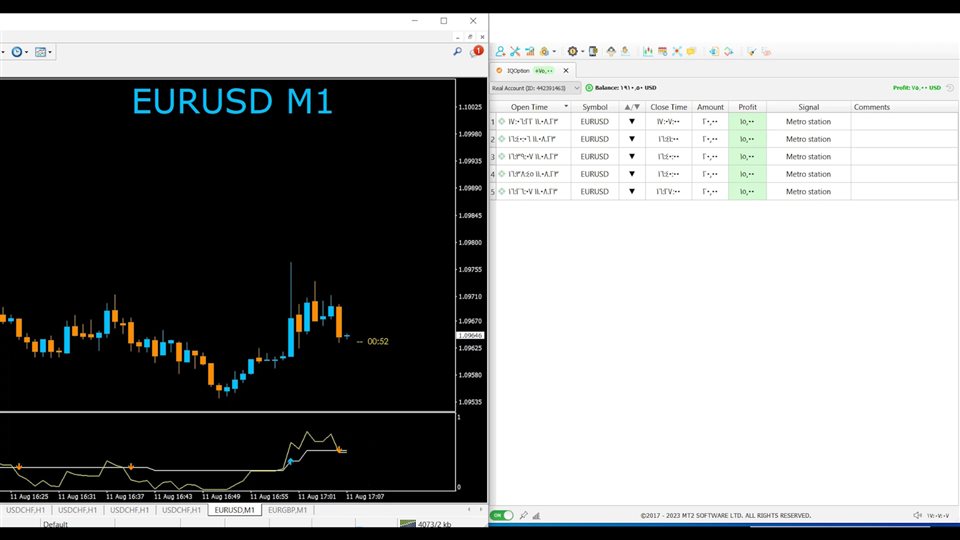Sort trades by Profit column

[748, 107]
